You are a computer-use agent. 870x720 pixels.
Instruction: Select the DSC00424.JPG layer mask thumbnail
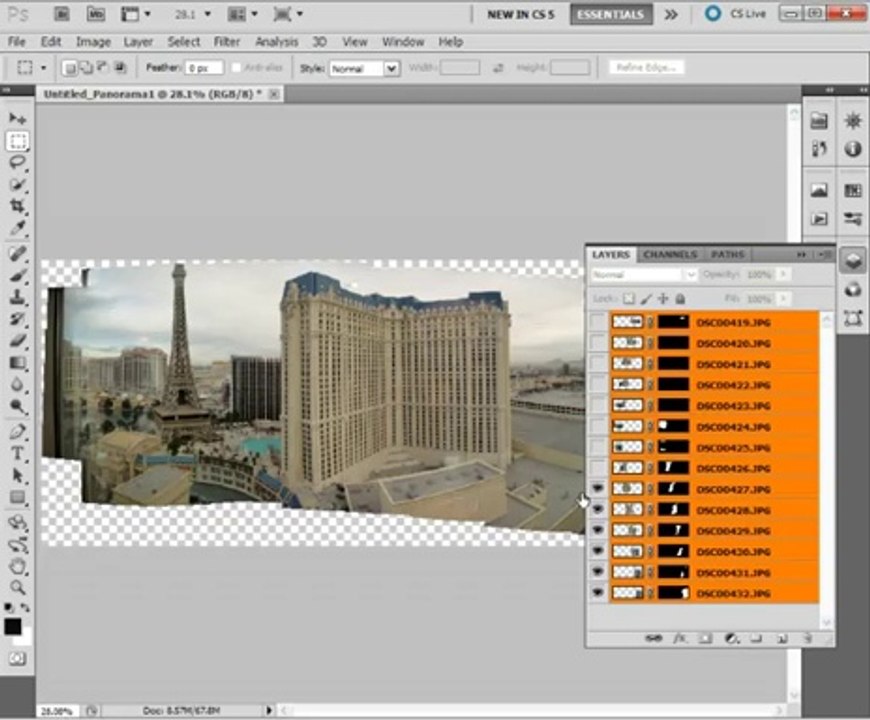click(673, 426)
